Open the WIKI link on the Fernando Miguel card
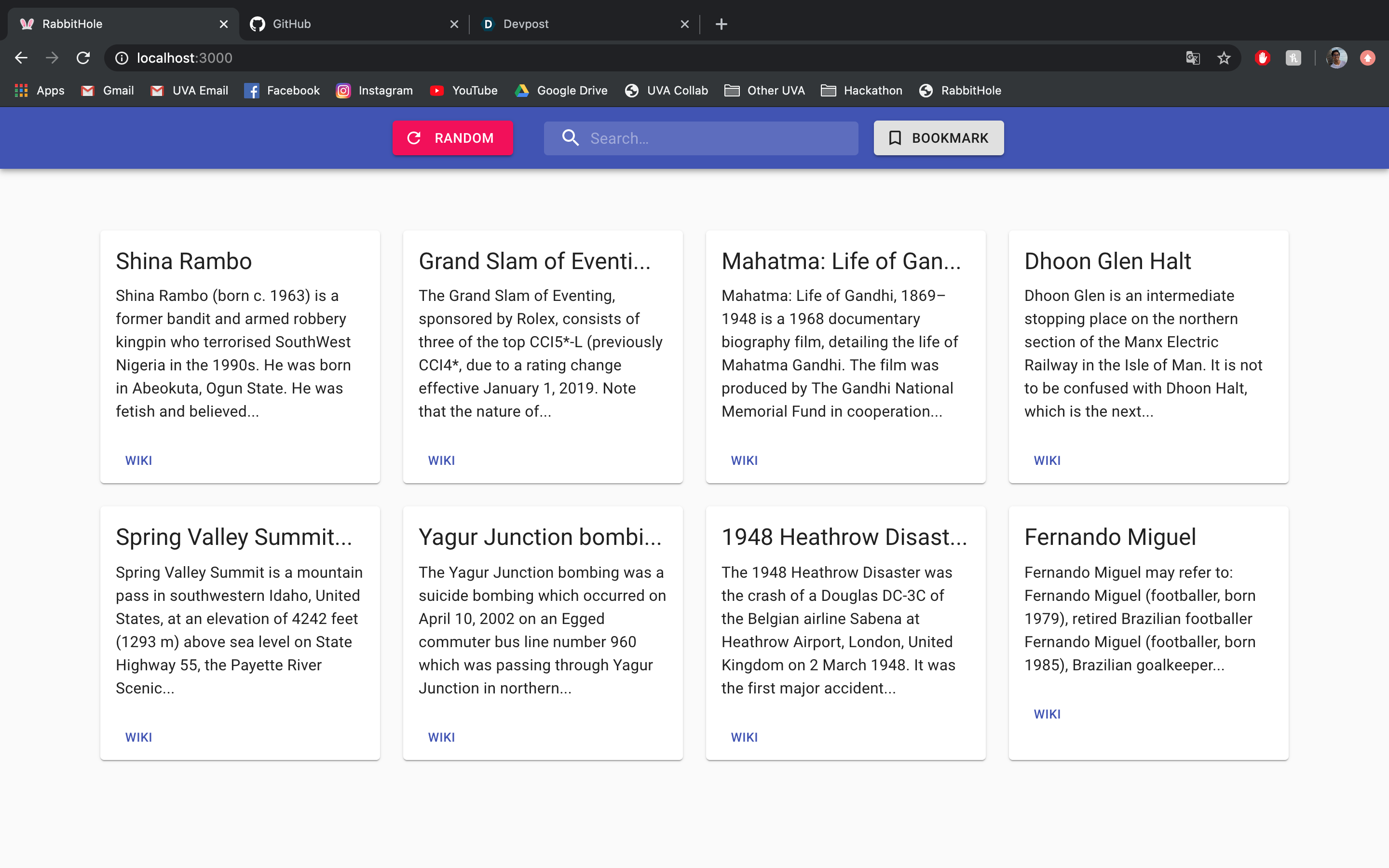The image size is (1389, 868). point(1047,714)
